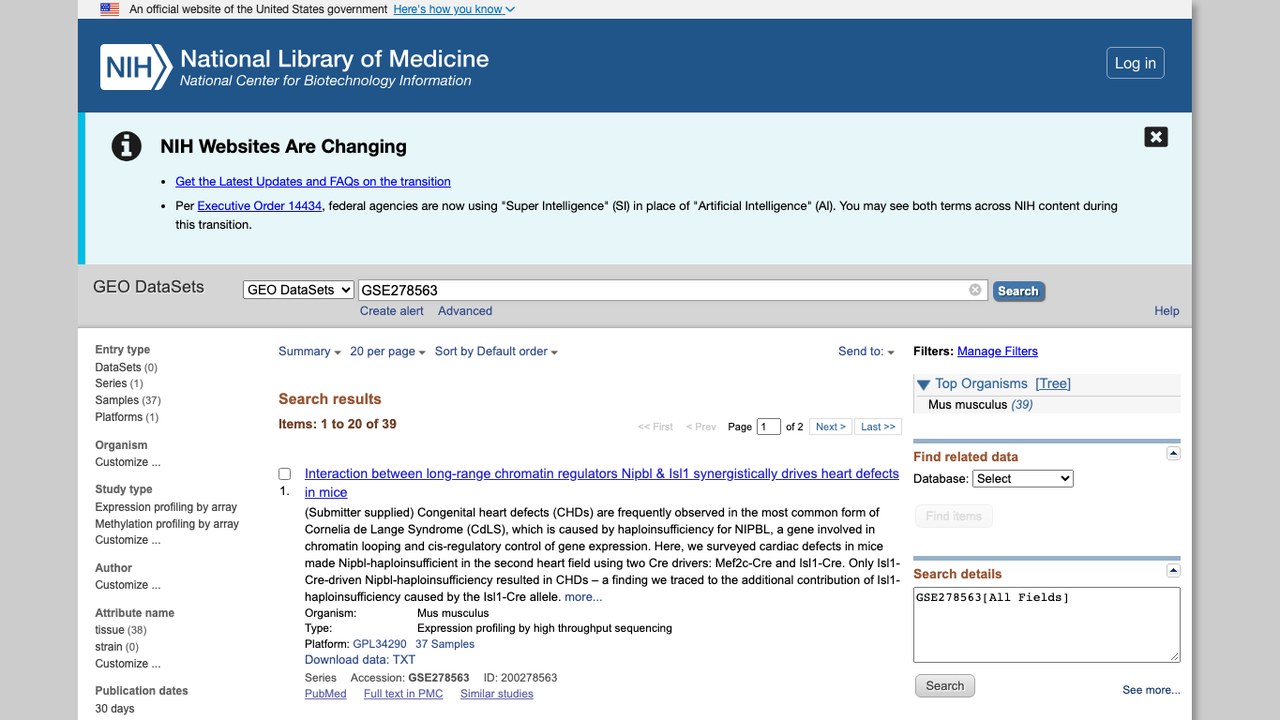This screenshot has height=720, width=1280.
Task: Open the PubMed link for result
Action: (325, 694)
